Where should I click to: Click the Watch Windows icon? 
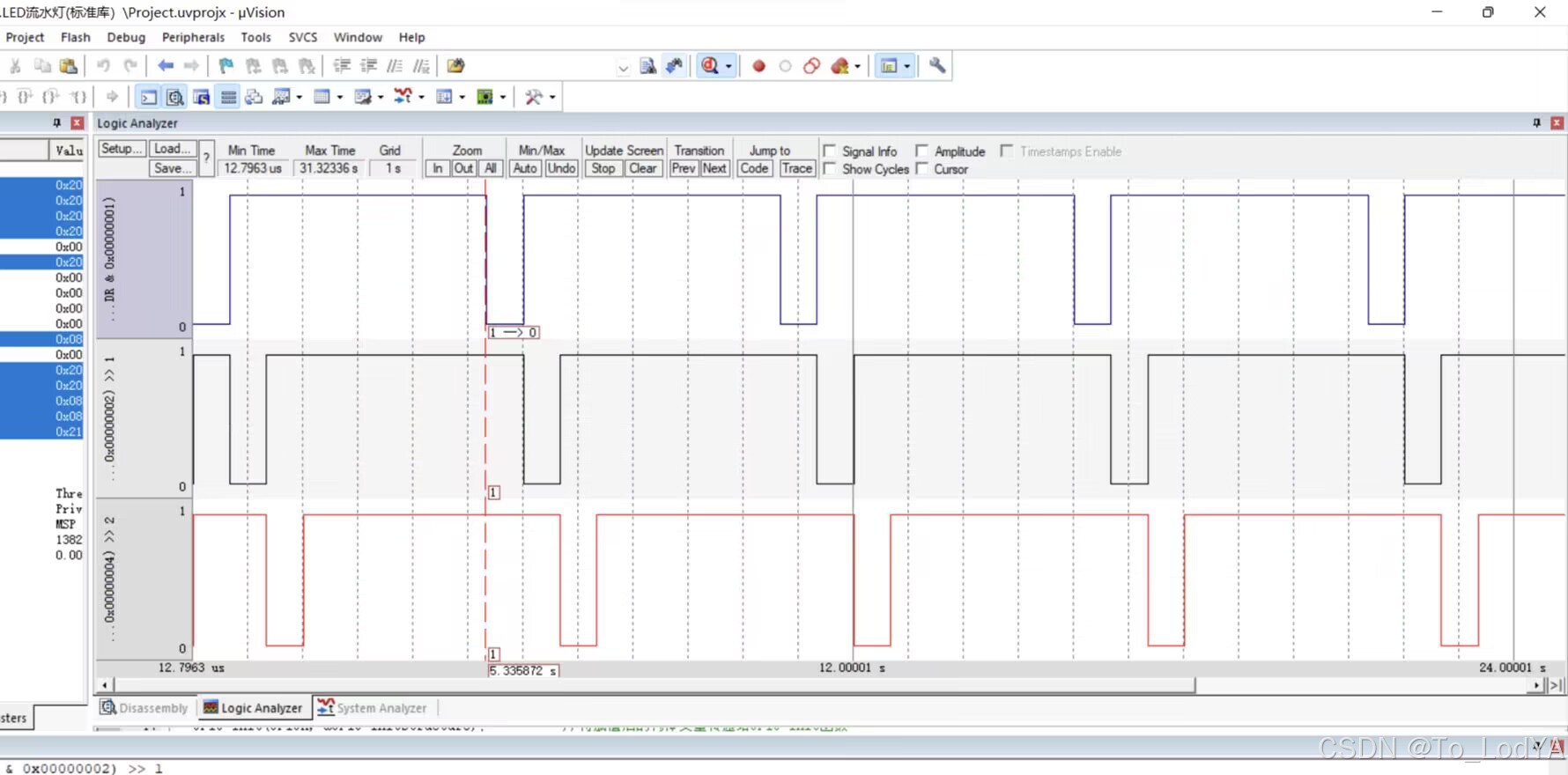click(282, 97)
